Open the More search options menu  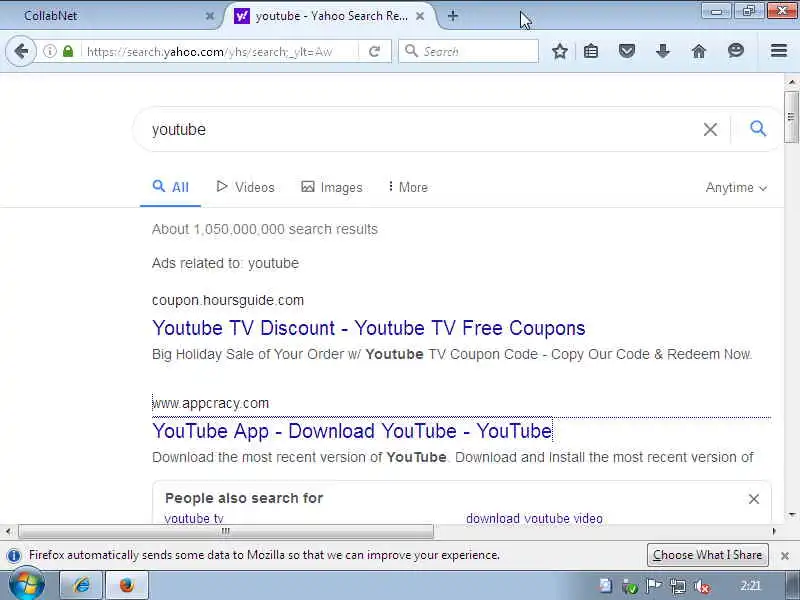click(x=408, y=187)
